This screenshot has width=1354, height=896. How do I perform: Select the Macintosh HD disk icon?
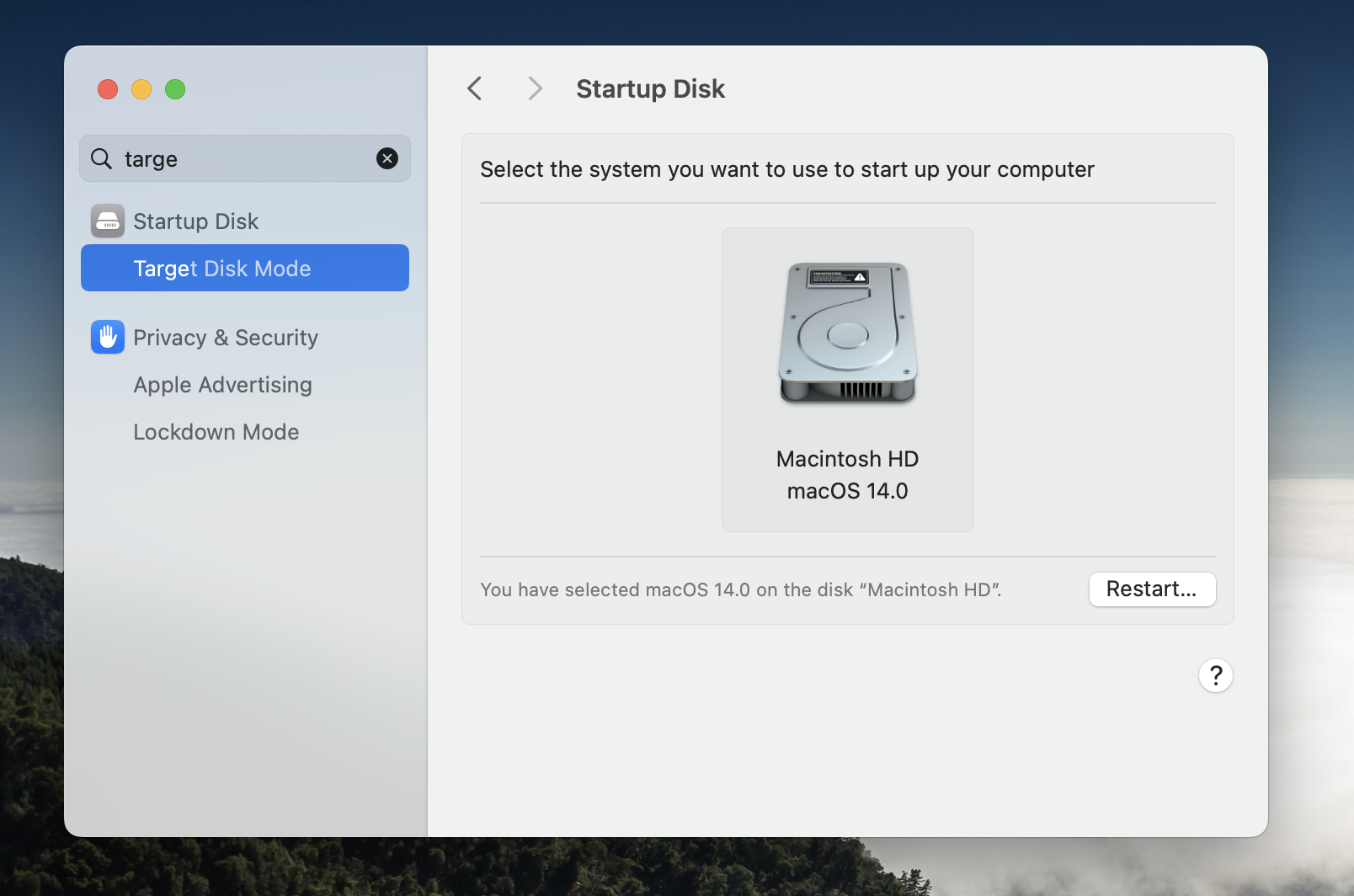click(x=848, y=333)
